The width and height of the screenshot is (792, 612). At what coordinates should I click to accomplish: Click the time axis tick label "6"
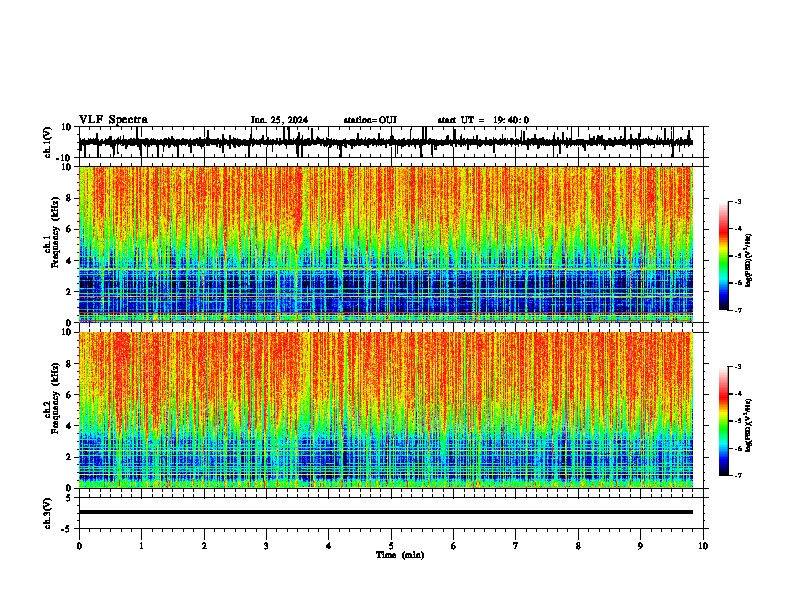click(454, 546)
